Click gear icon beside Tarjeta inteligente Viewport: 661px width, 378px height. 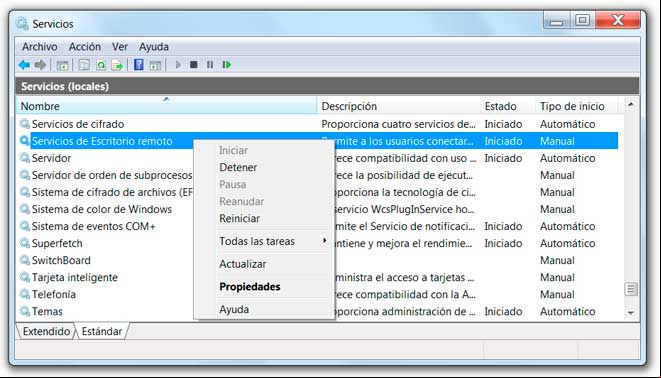(x=25, y=277)
